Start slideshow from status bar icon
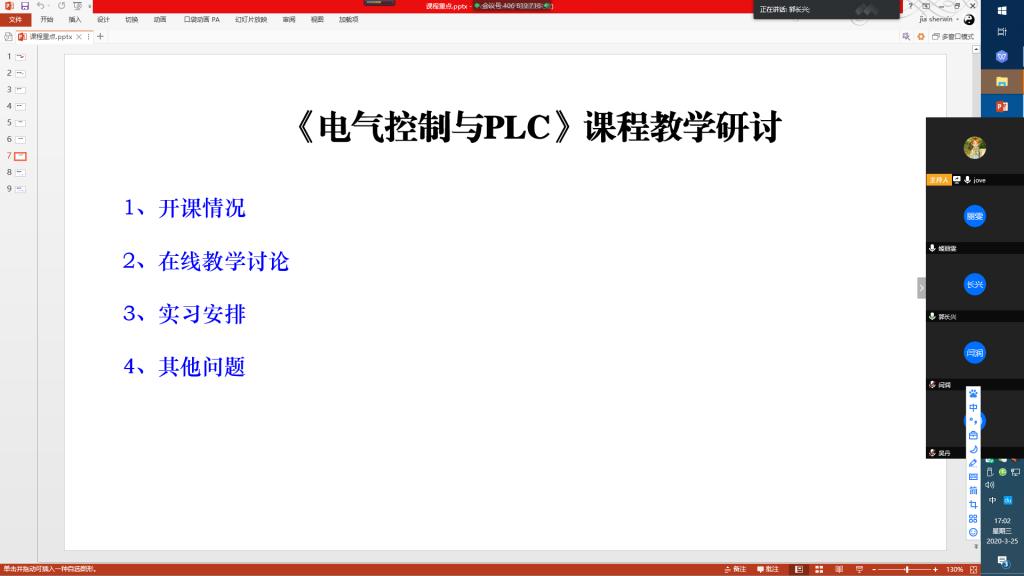 click(856, 569)
